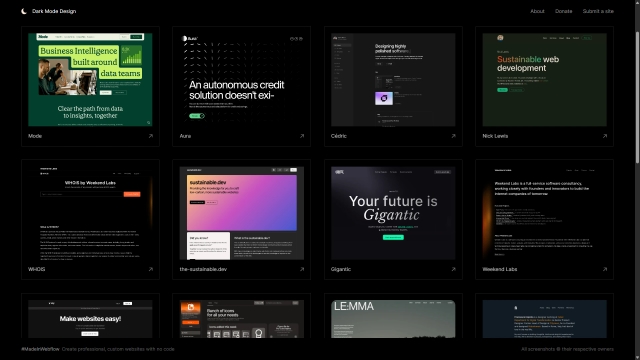This screenshot has height=360, width=640.
Task: Open the dark blue portfolio screenshot thumbnail
Action: [544, 319]
